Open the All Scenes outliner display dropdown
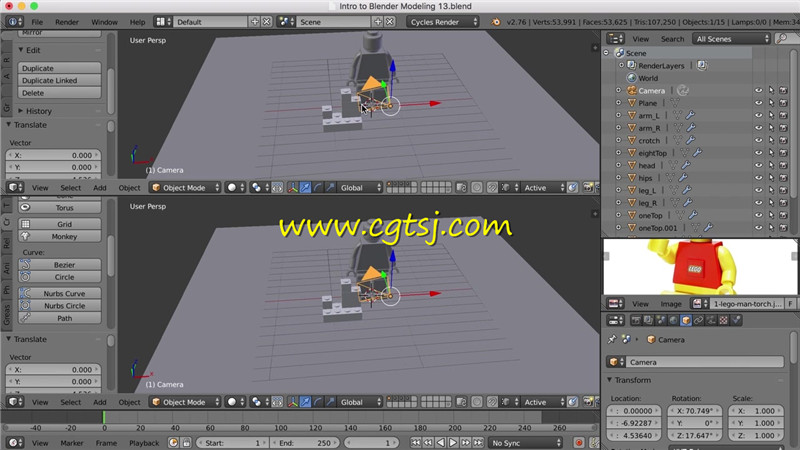 (x=731, y=39)
